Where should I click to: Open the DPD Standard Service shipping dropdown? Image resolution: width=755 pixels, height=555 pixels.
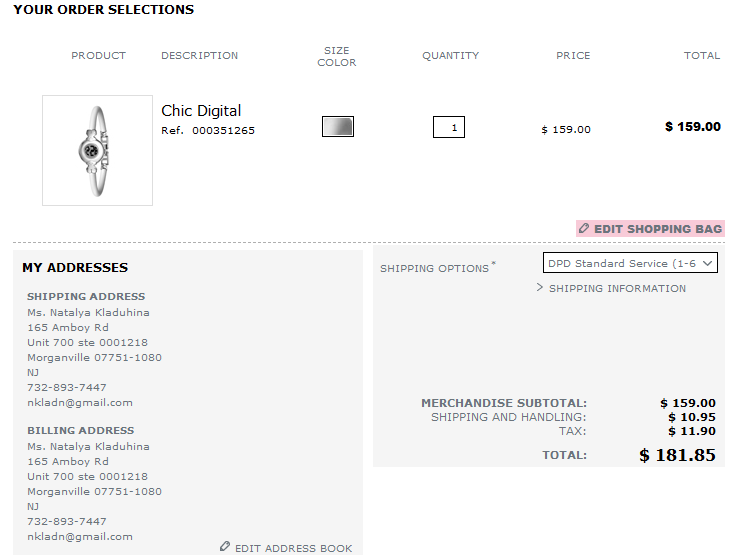[x=621, y=263]
